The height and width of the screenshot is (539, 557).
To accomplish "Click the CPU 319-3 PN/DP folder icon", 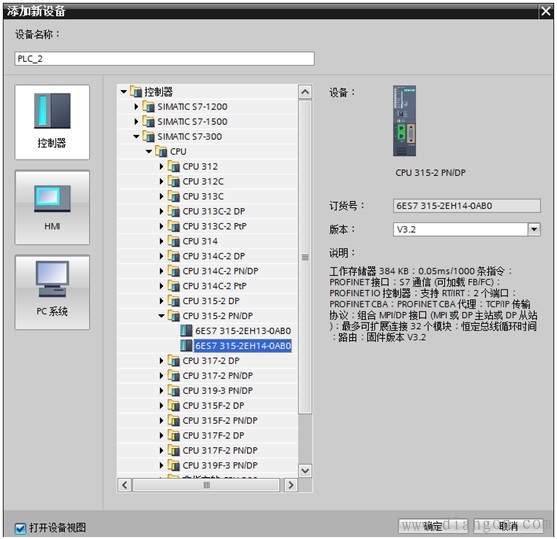I will tap(173, 390).
